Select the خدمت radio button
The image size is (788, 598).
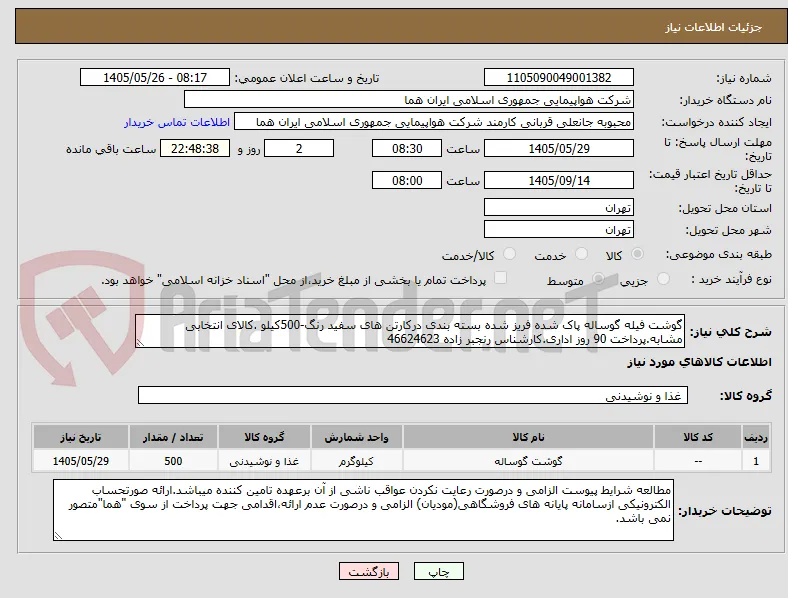(581, 254)
